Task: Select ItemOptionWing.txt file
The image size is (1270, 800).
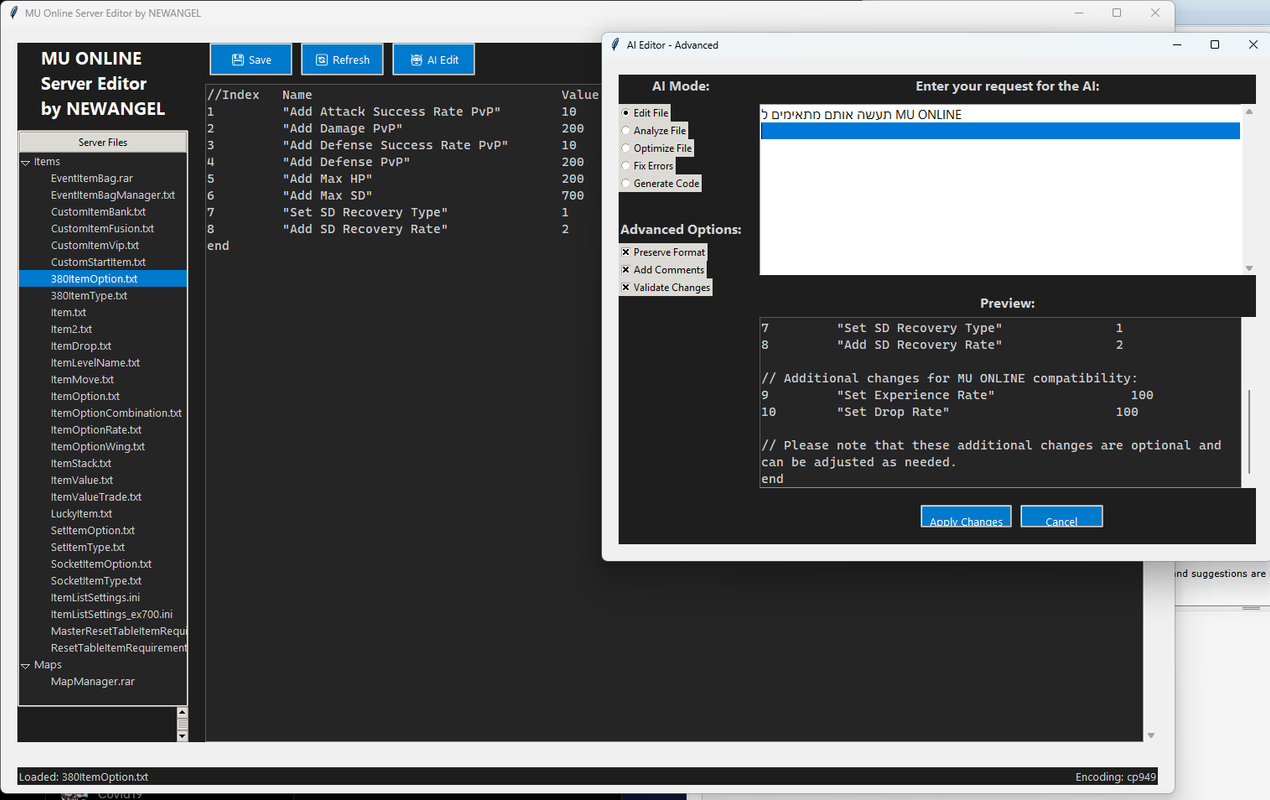Action: tap(98, 447)
